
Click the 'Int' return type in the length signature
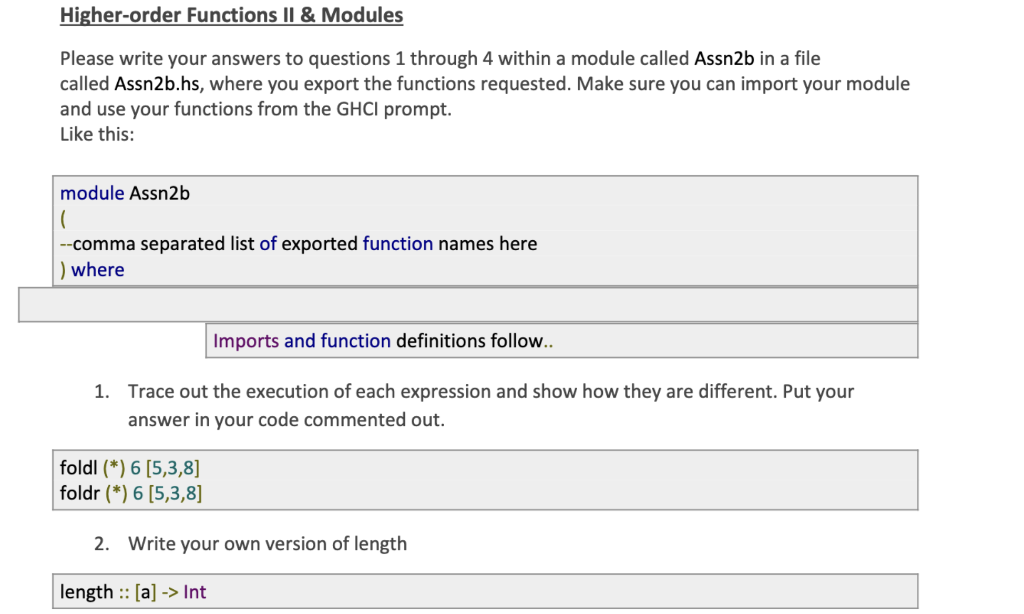195,592
